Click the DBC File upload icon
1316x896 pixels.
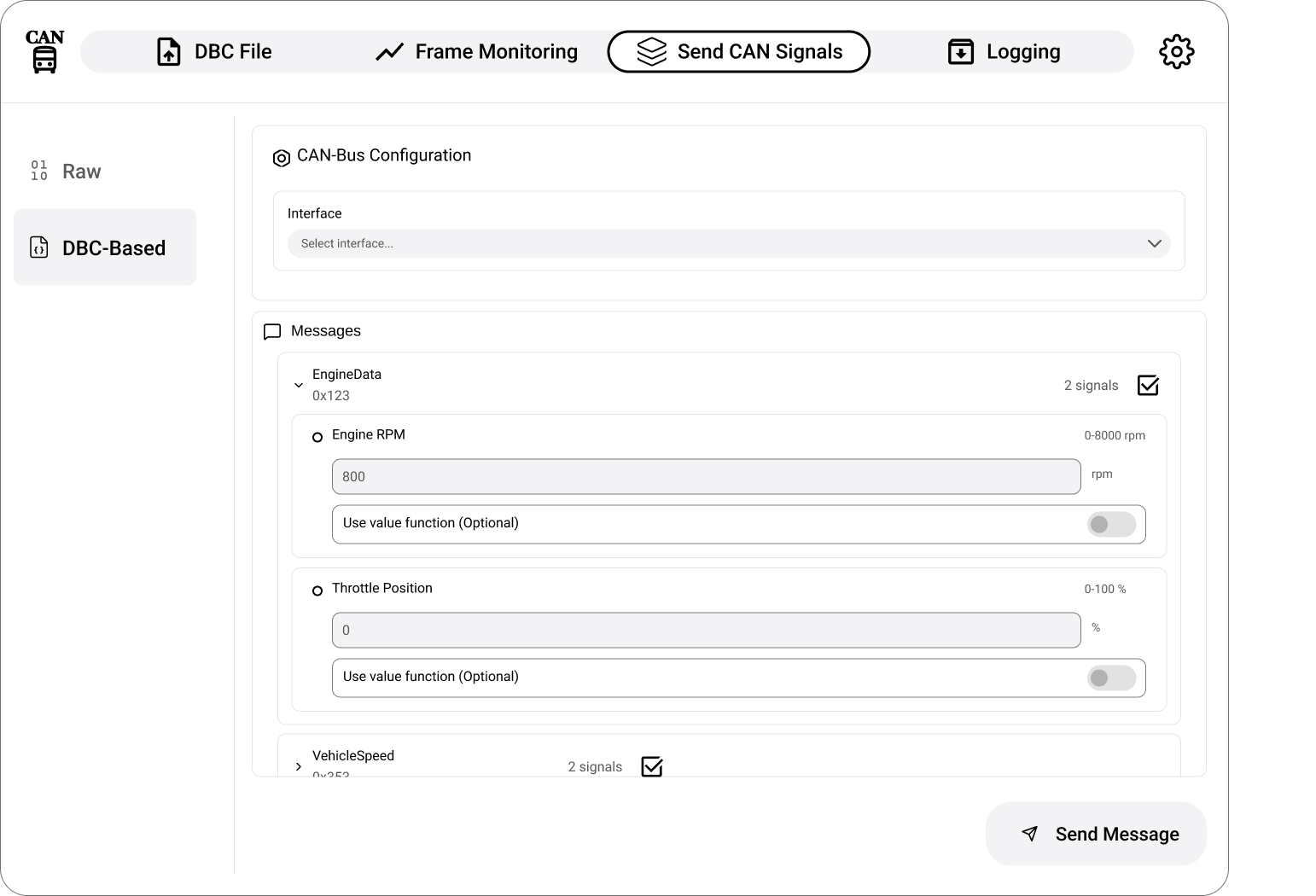pos(169,52)
